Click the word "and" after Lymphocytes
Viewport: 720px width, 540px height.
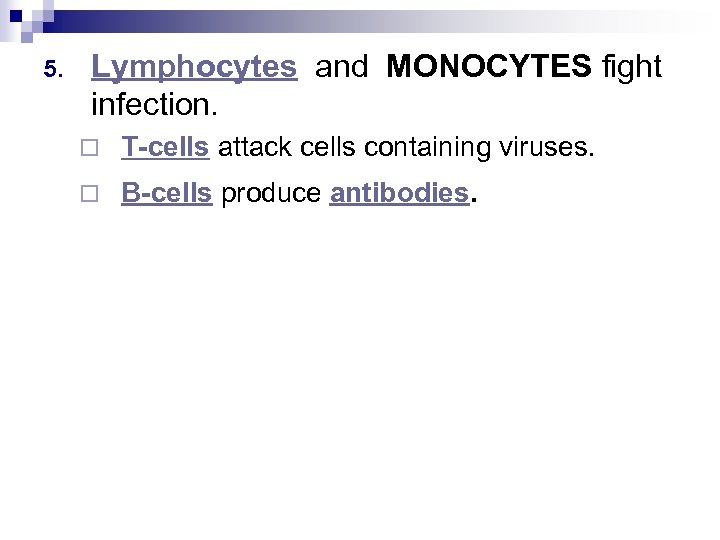pyautogui.click(x=340, y=67)
